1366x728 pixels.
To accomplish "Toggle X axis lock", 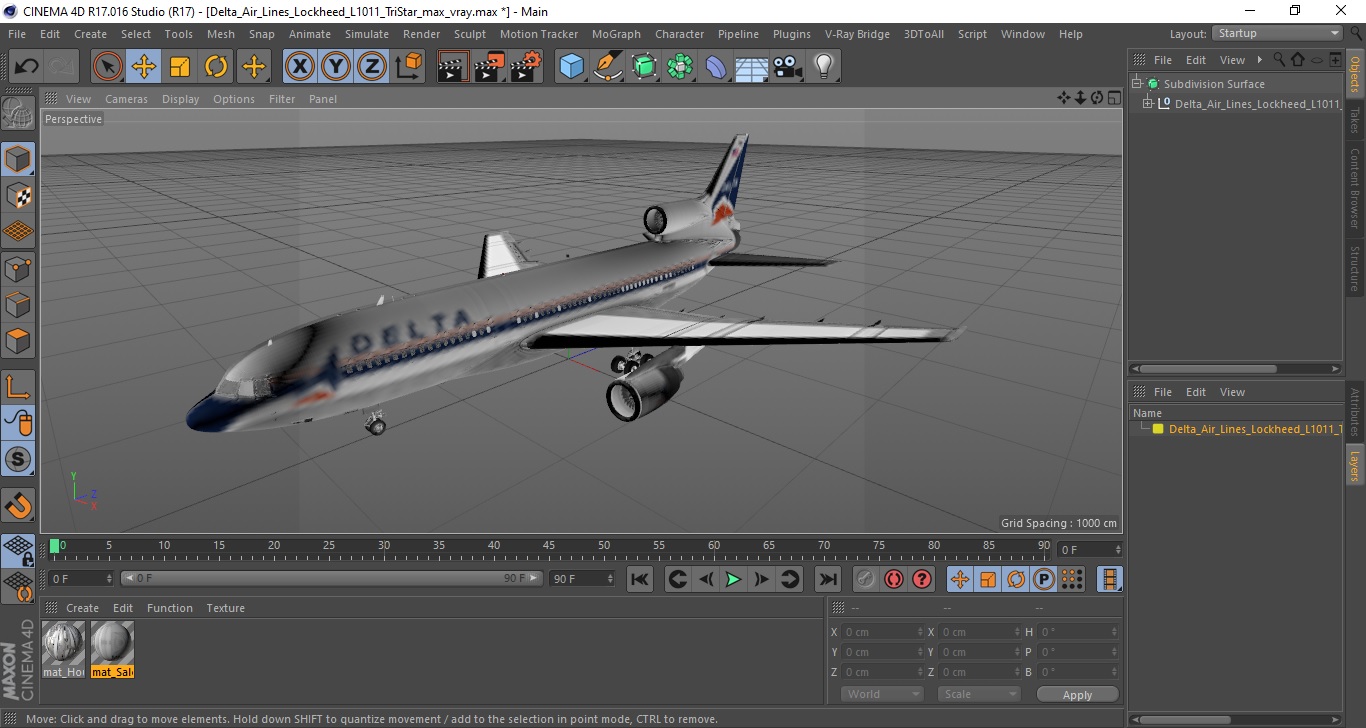I will coord(300,67).
